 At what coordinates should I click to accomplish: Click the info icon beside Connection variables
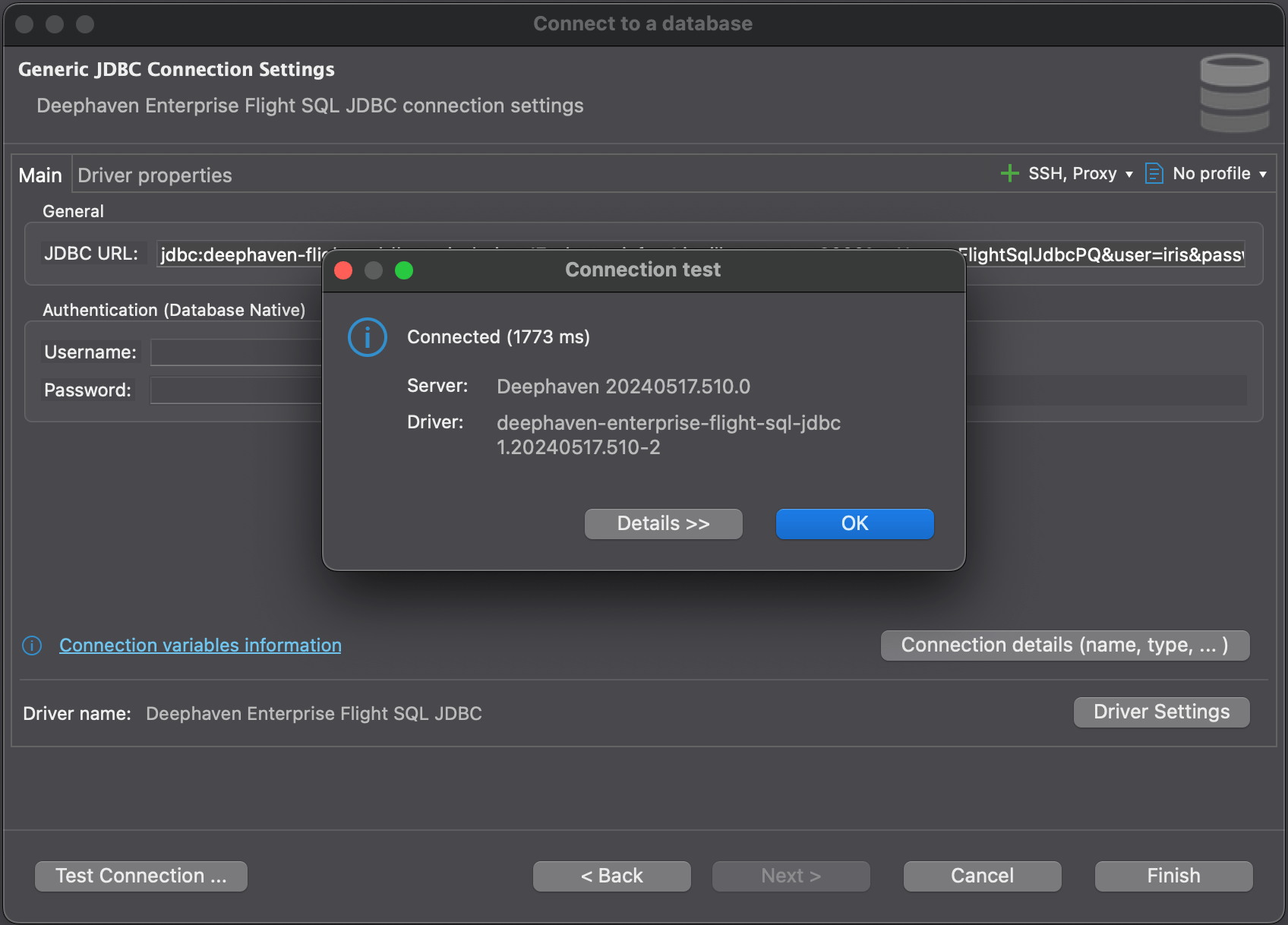coord(32,646)
